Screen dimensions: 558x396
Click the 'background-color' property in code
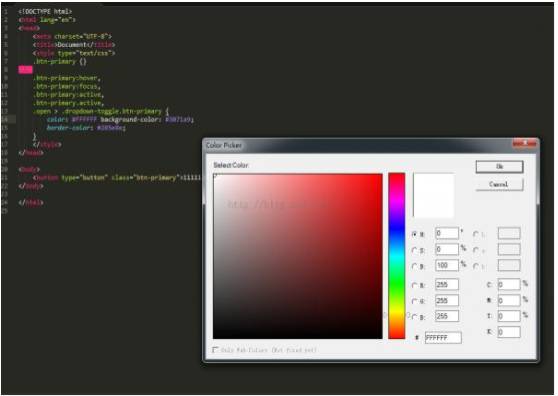click(x=129, y=120)
